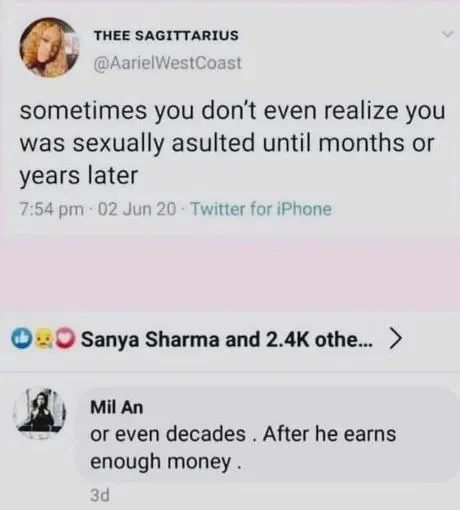Click the 02 Jun 20 date

137,209
